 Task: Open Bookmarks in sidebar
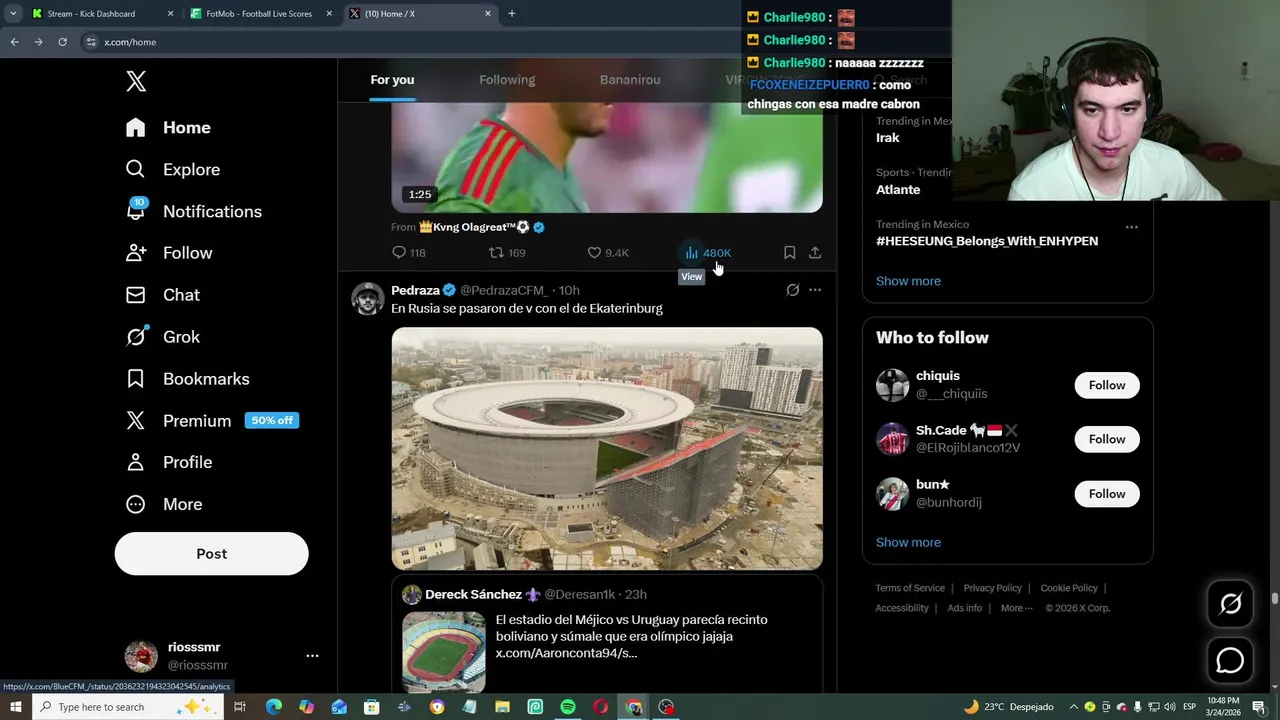click(187, 379)
